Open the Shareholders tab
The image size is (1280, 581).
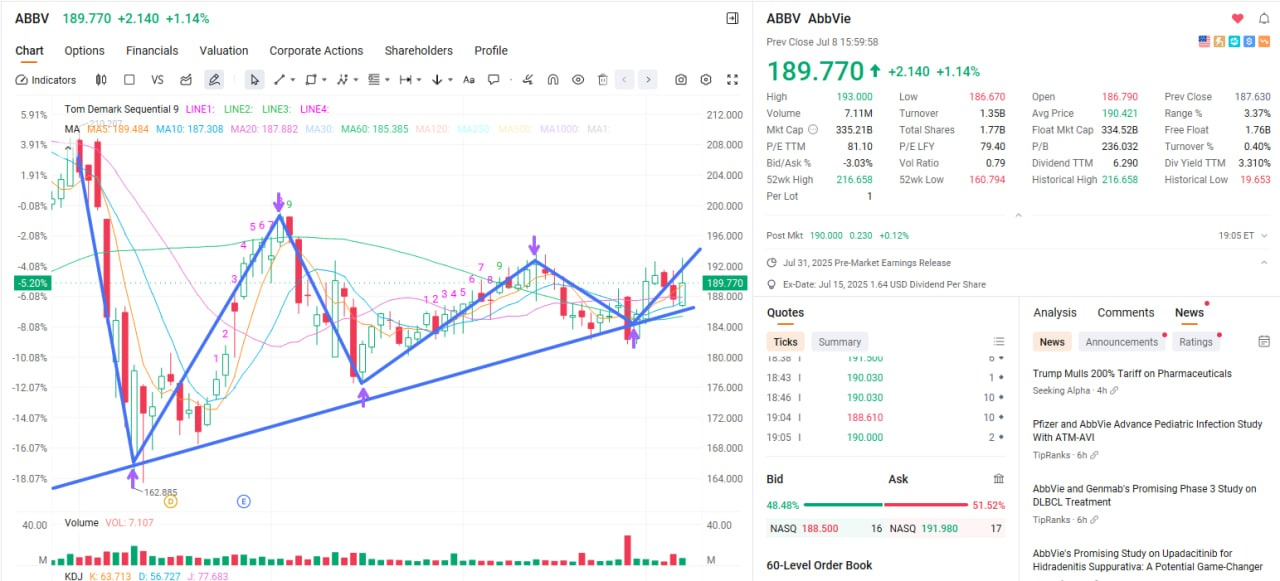[419, 51]
